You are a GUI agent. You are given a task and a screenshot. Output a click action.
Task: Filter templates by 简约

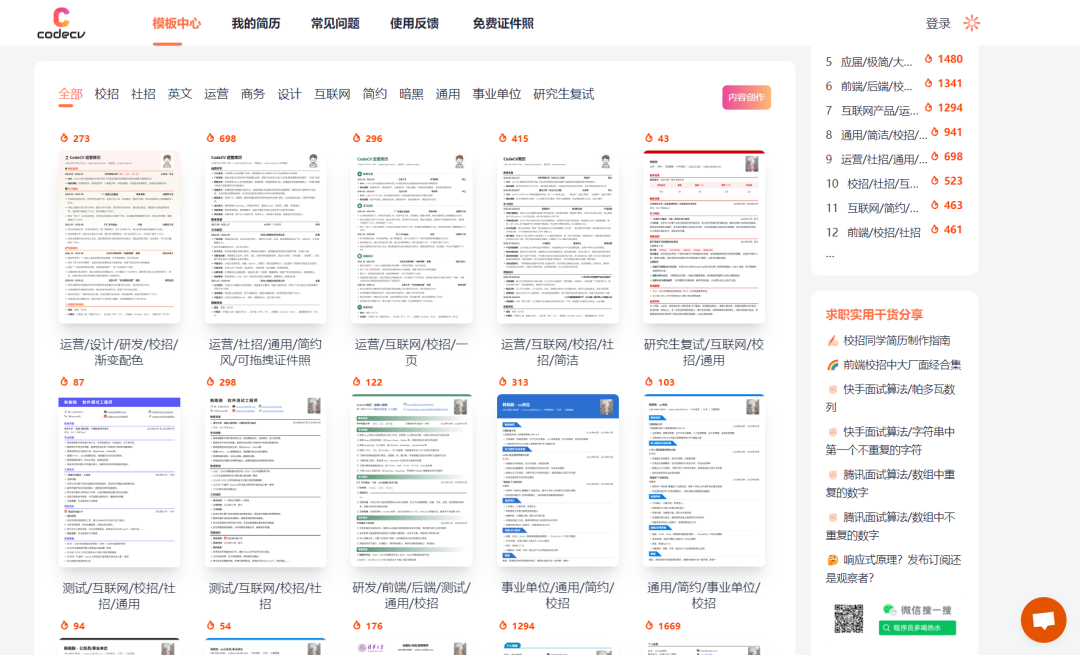pyautogui.click(x=375, y=94)
